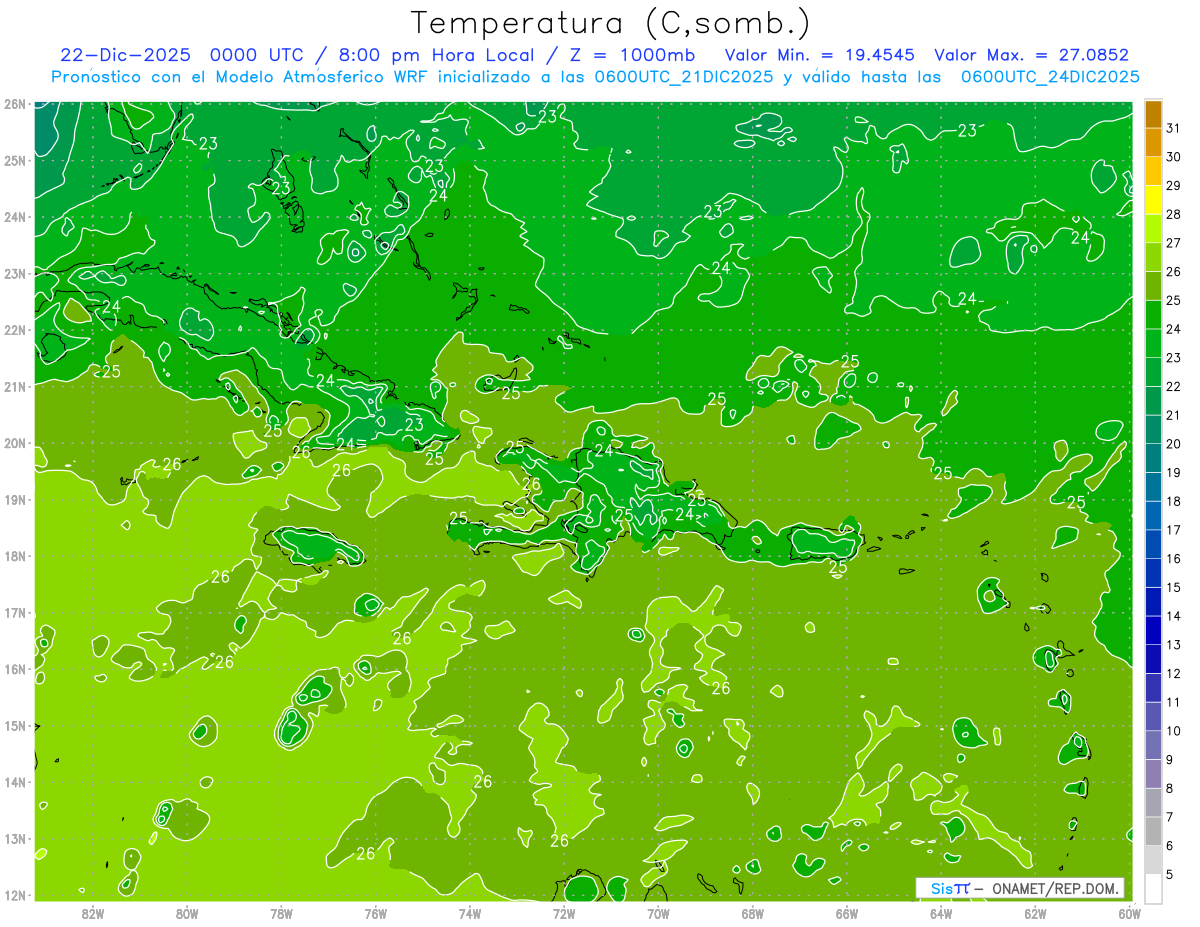
Task: Click legend label '9' on color bar
Action: tap(1170, 760)
